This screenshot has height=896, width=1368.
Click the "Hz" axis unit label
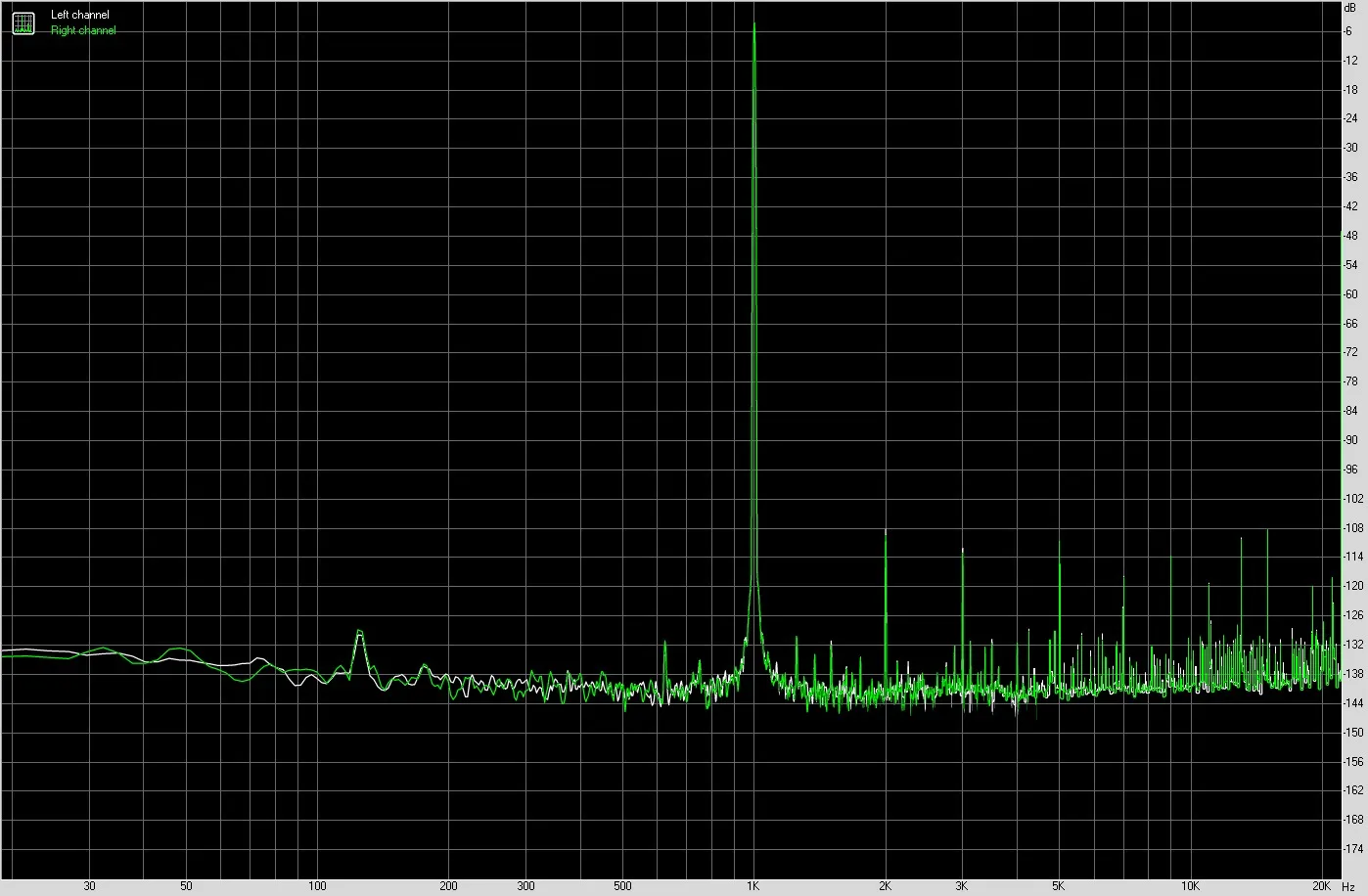pyautogui.click(x=1349, y=886)
